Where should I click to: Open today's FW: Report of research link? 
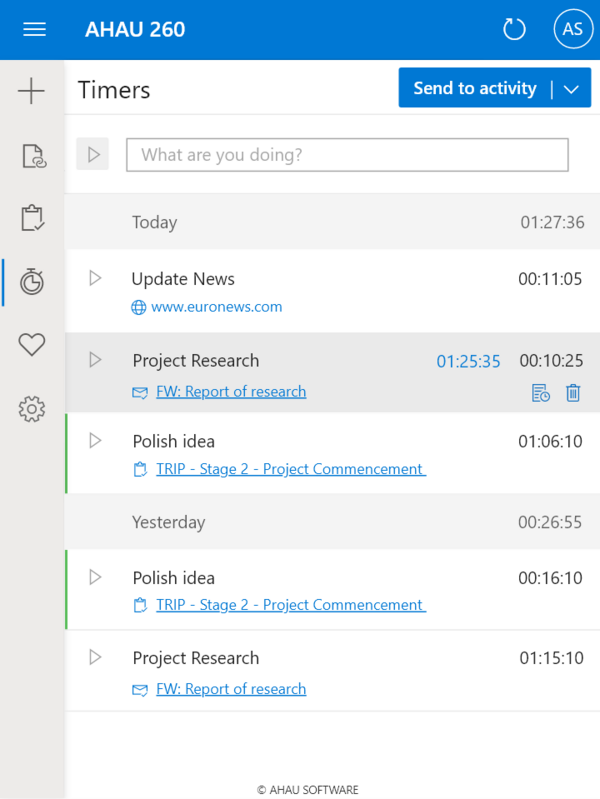pos(231,391)
